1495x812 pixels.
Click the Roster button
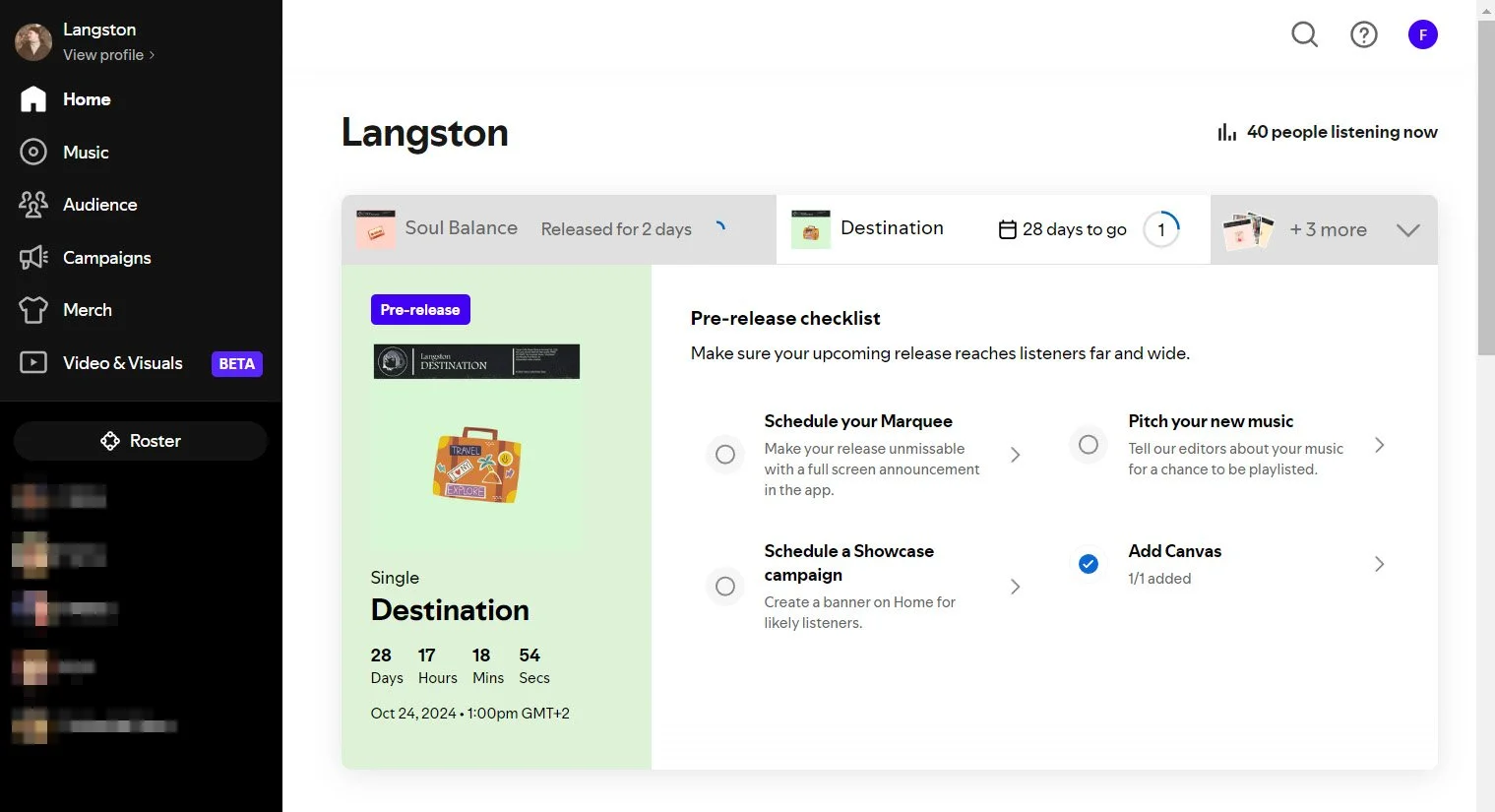pos(141,441)
